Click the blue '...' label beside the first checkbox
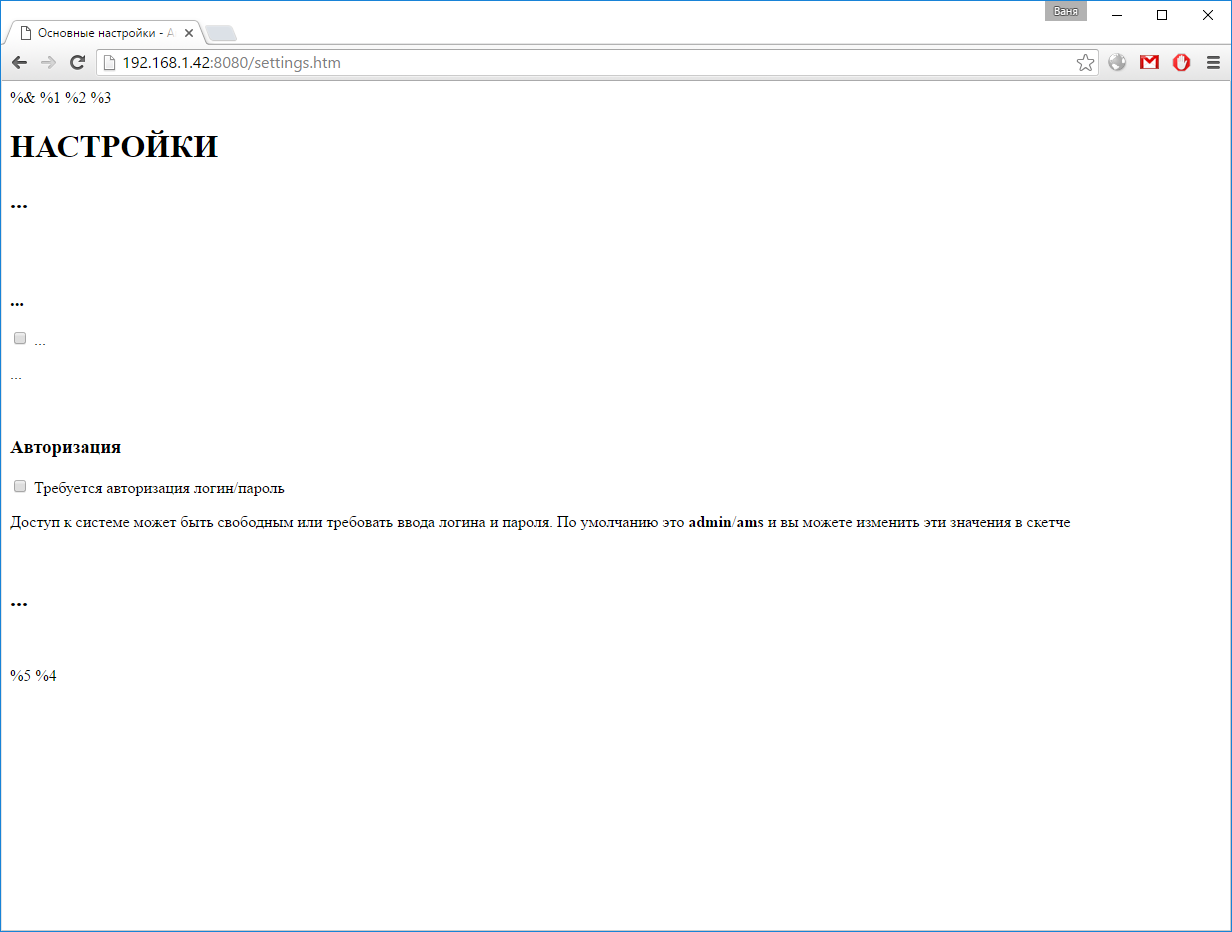Screen dimensions: 1232x932 point(40,342)
